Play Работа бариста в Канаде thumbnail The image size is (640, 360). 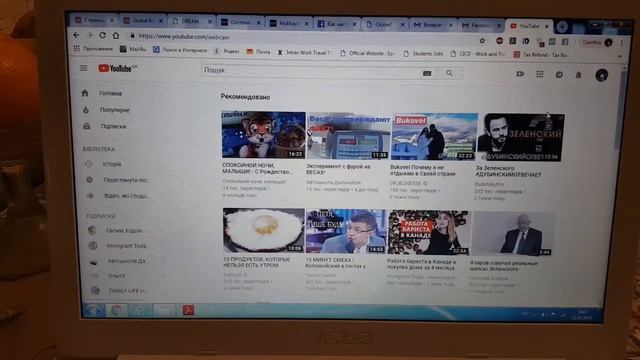pyautogui.click(x=429, y=233)
